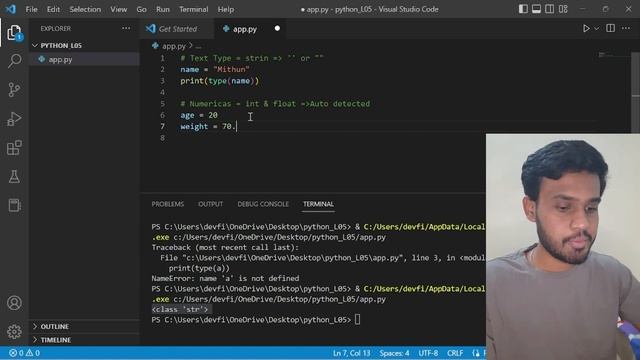Open the Extensions view
640x360 pixels.
coord(14,148)
